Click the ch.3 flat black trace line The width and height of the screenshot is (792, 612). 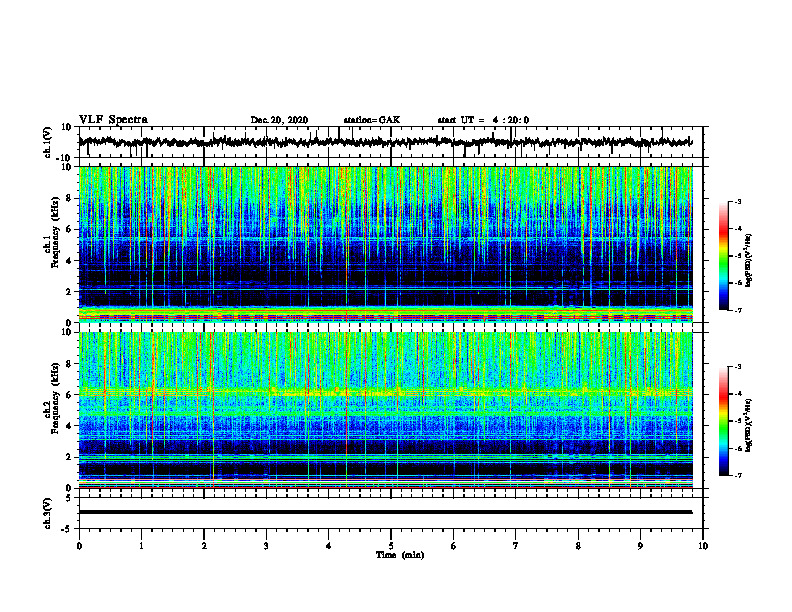click(385, 512)
